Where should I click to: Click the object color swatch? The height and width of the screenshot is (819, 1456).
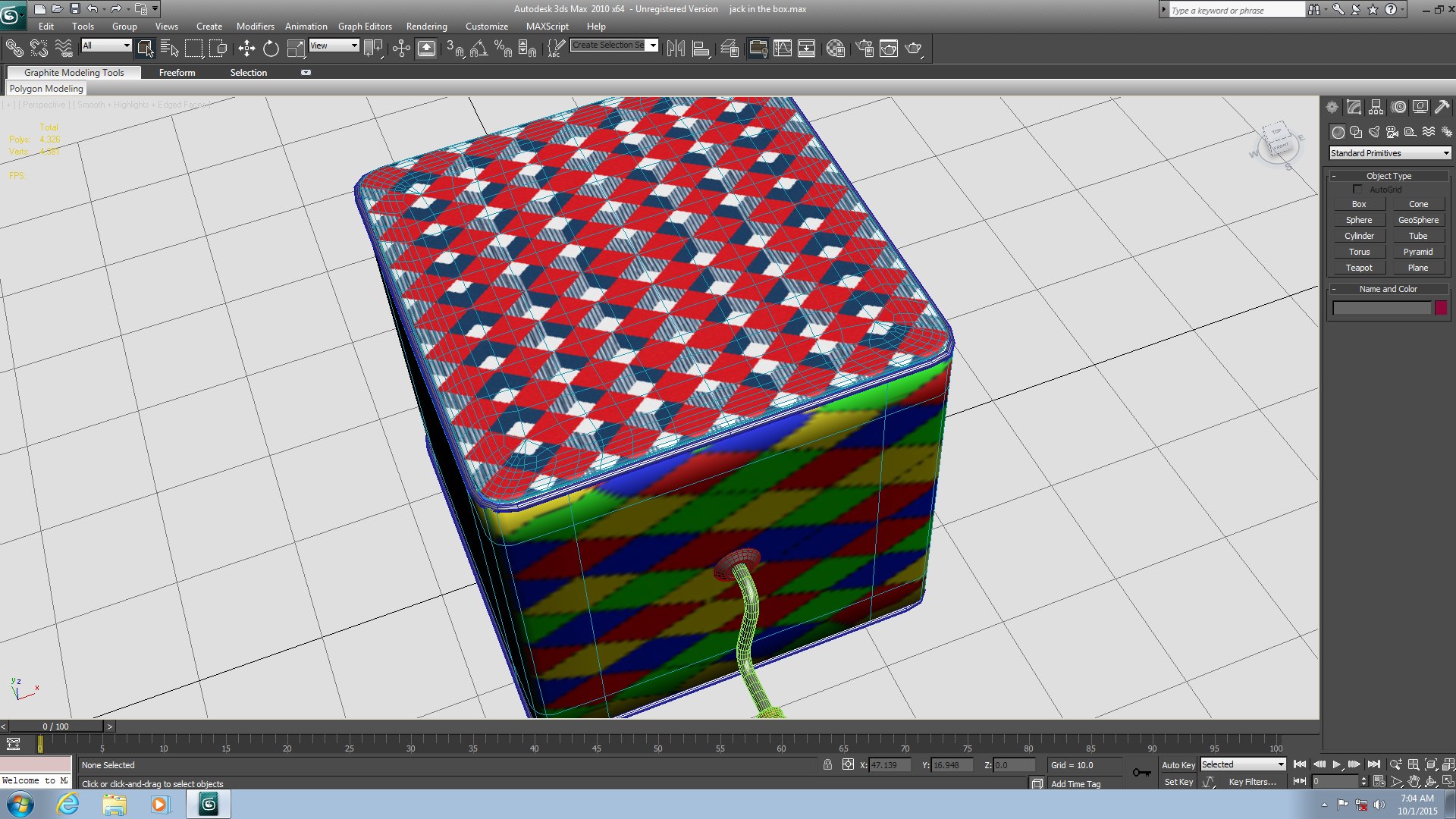click(1441, 308)
